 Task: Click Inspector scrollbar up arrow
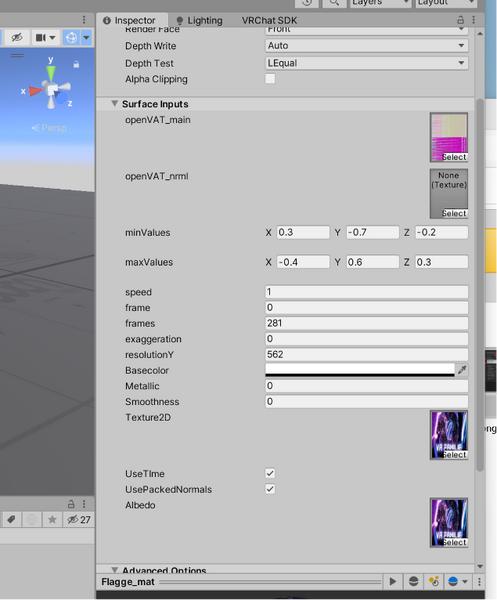pyautogui.click(x=480, y=34)
